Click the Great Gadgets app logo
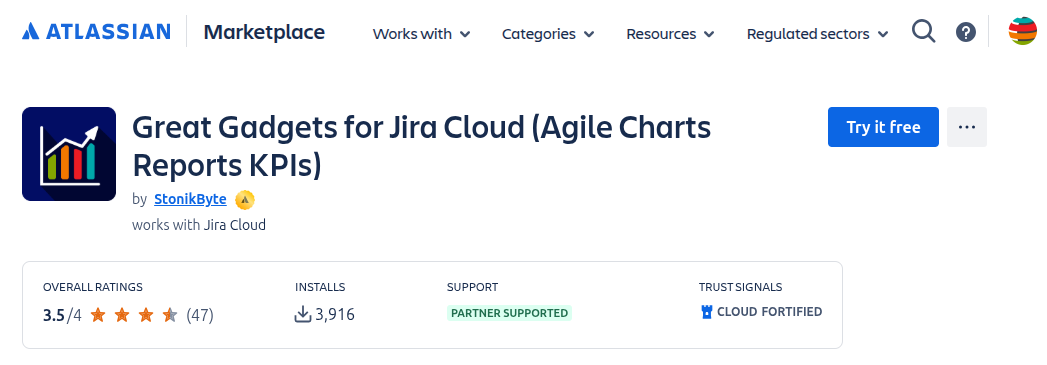Image resolution: width=1047 pixels, height=365 pixels. 69,154
